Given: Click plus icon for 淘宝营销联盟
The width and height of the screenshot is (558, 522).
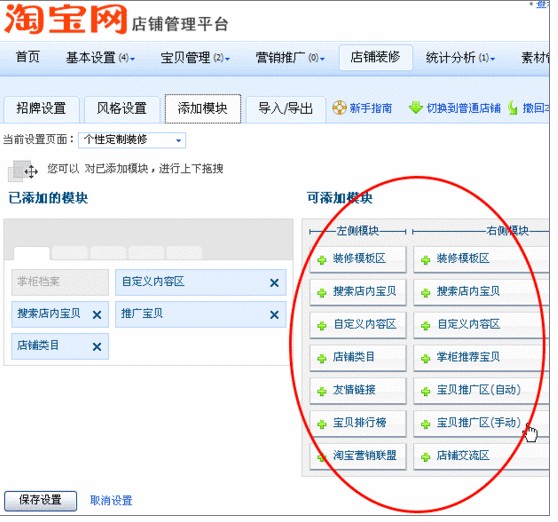Looking at the screenshot, I should 322,457.
